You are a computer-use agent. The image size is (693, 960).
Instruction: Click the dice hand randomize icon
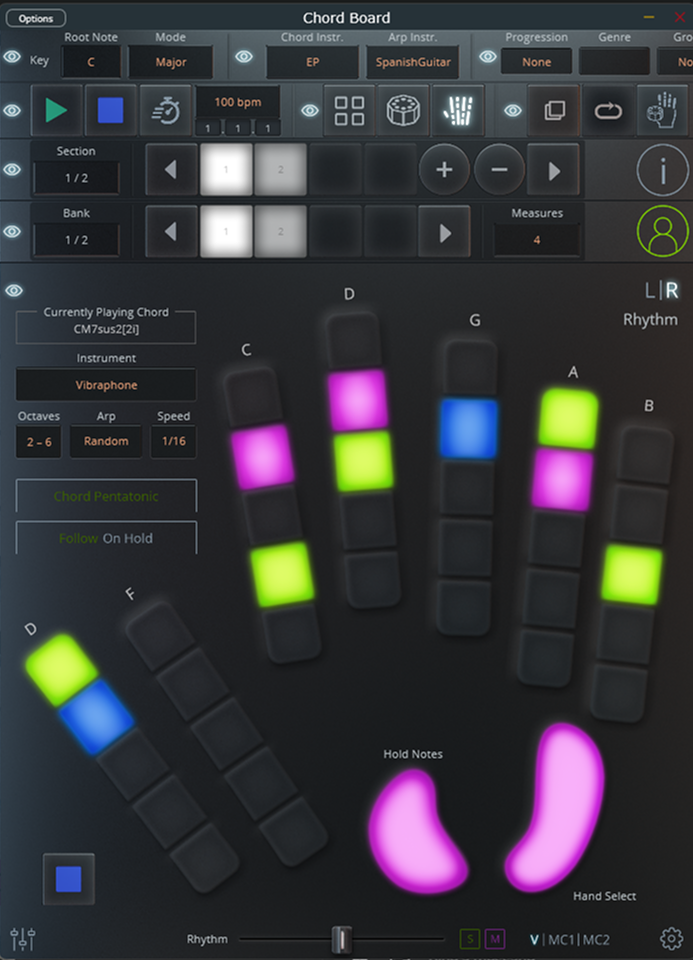662,111
